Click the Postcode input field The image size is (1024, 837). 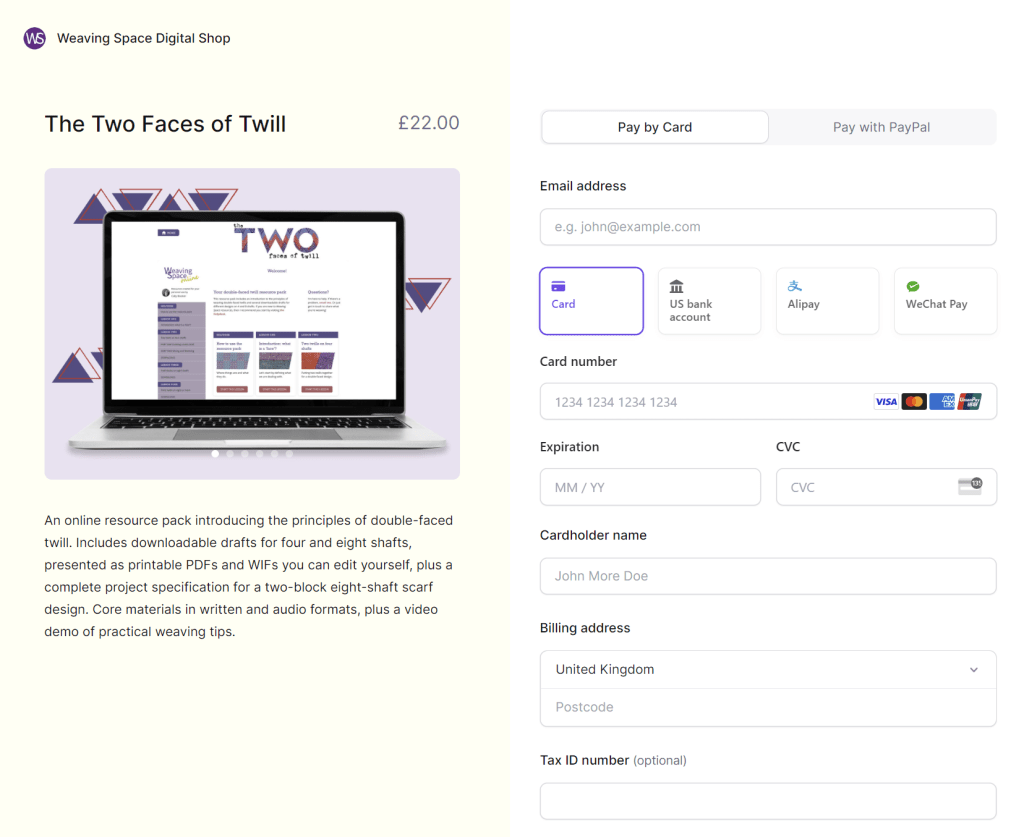click(767, 707)
